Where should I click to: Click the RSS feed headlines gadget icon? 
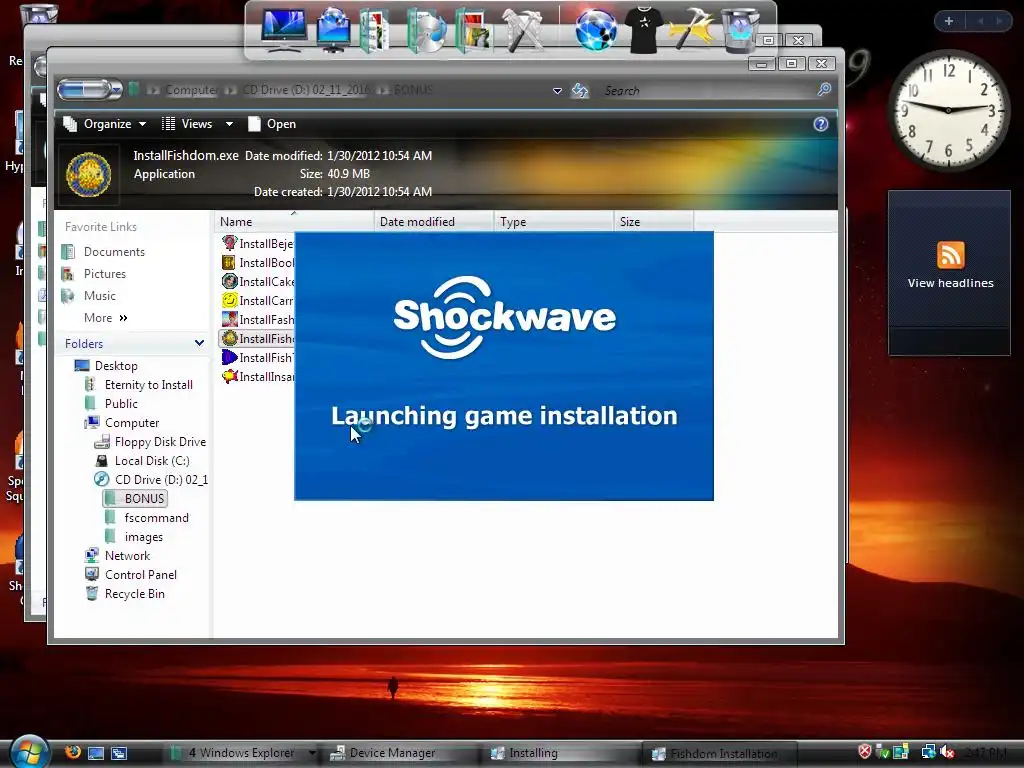pos(950,255)
